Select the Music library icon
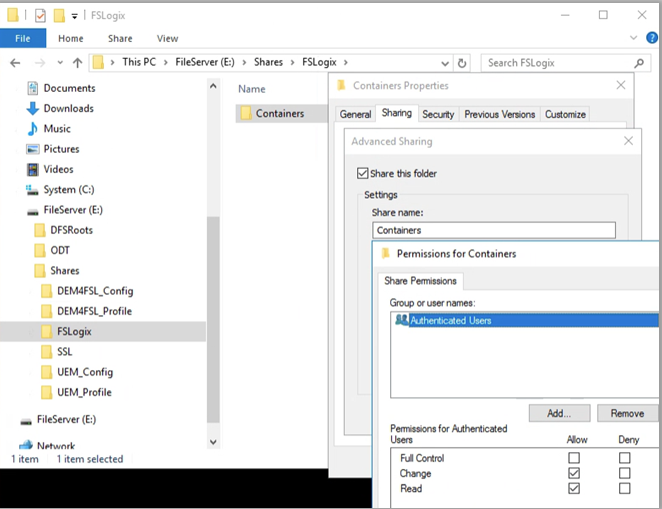 click(x=32, y=129)
